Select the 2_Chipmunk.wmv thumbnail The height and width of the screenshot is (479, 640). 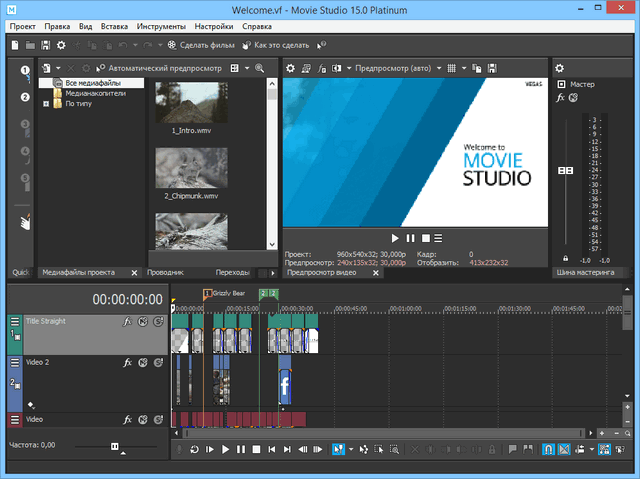coord(191,168)
